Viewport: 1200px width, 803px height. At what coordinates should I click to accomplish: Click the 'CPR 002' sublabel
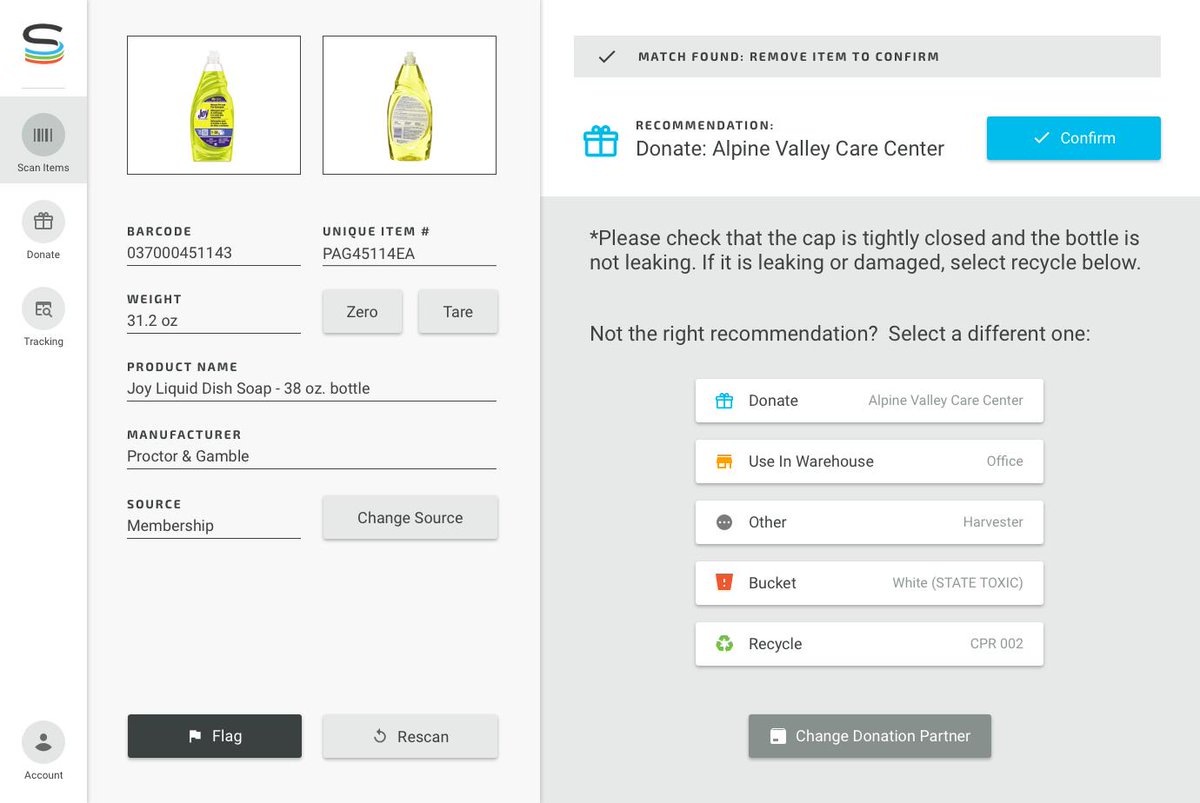pyautogui.click(x=997, y=644)
